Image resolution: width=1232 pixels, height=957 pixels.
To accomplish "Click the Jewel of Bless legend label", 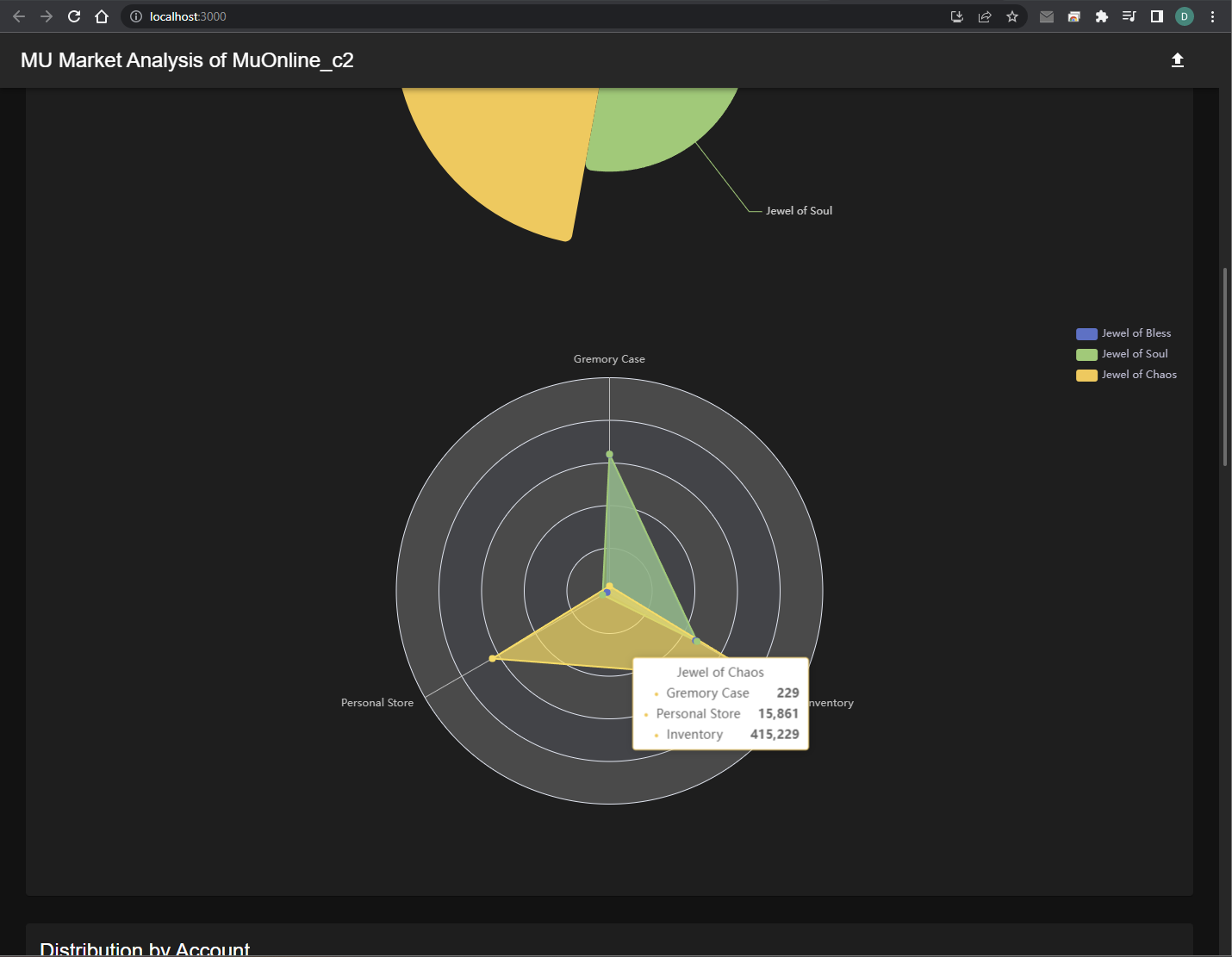I will pyautogui.click(x=1136, y=333).
